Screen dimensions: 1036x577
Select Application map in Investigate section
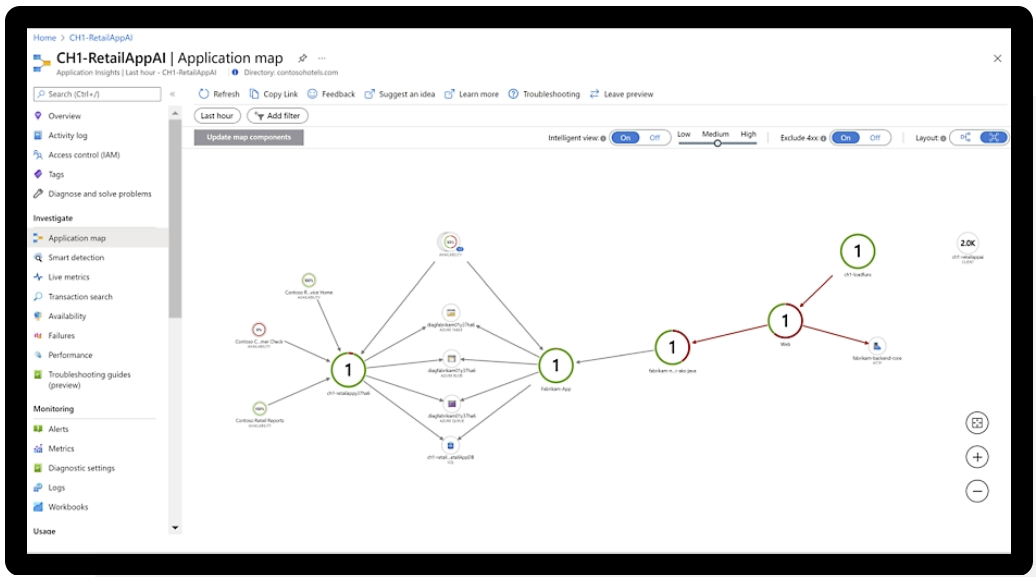[98, 238]
